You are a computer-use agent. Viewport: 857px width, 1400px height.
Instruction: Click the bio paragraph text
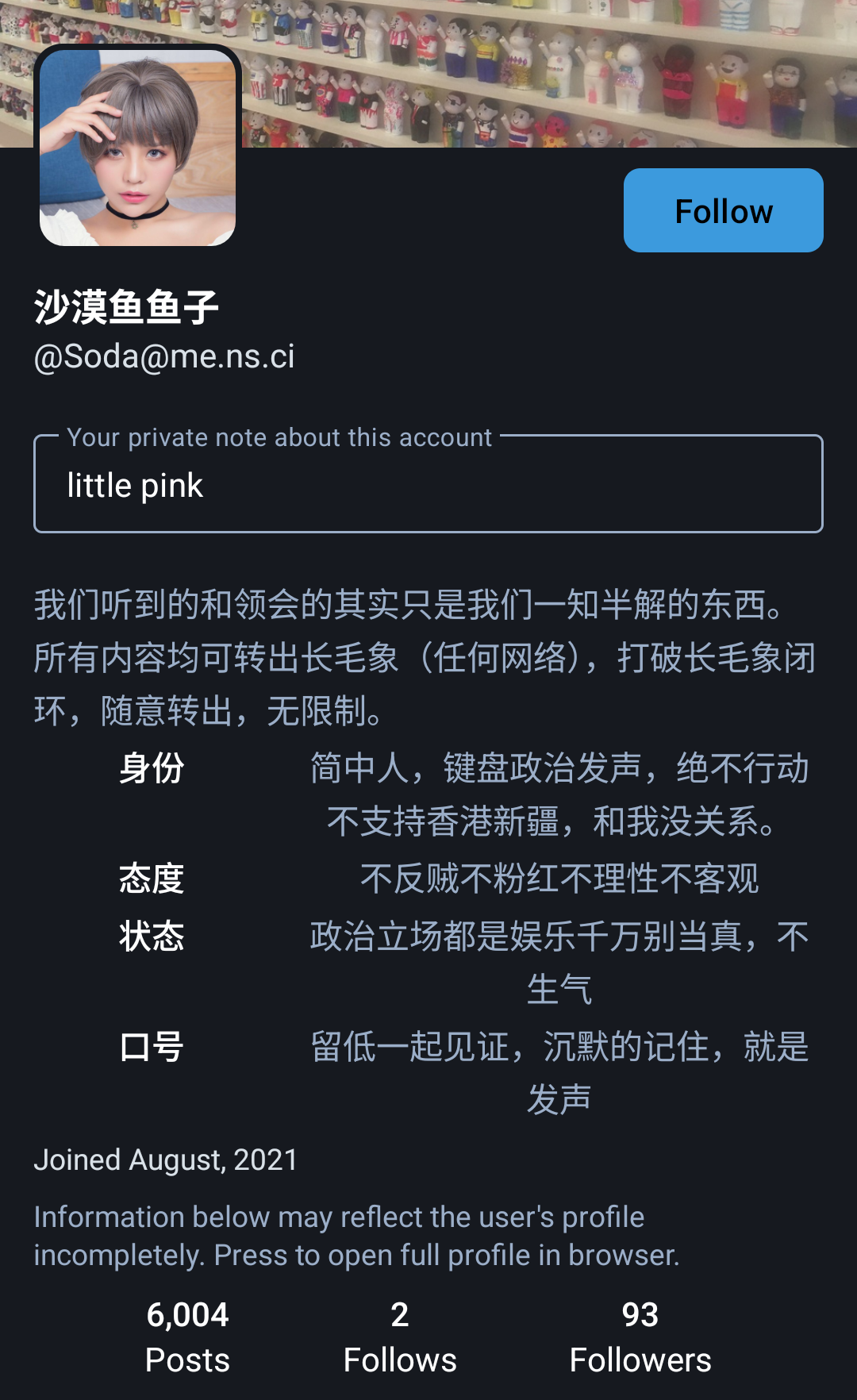coord(425,658)
